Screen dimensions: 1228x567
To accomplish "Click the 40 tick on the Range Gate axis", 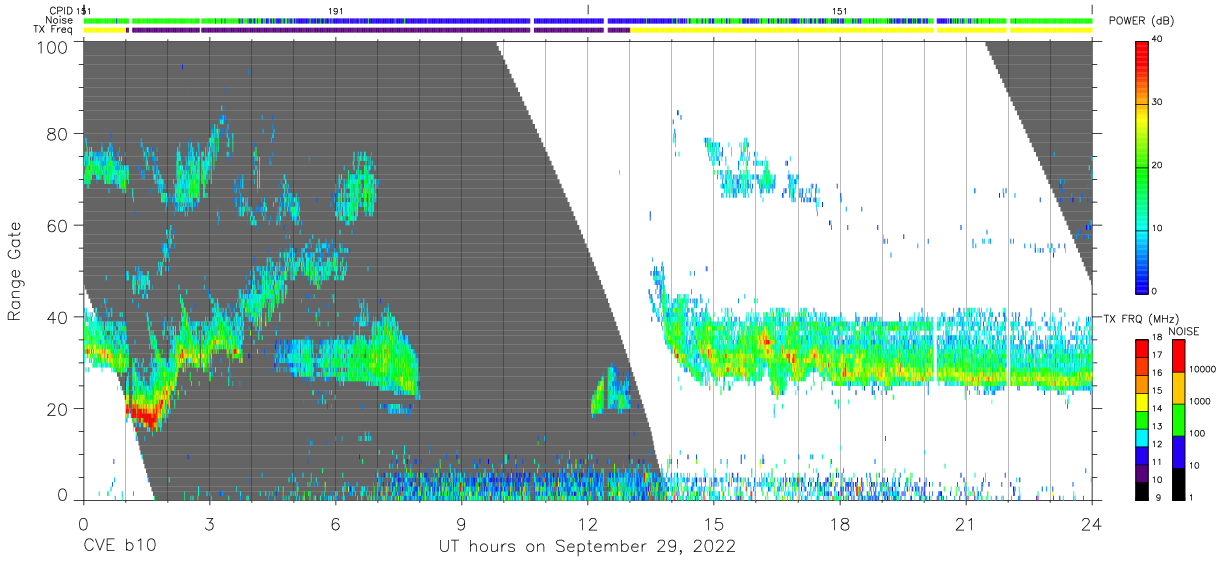I will pyautogui.click(x=59, y=317).
